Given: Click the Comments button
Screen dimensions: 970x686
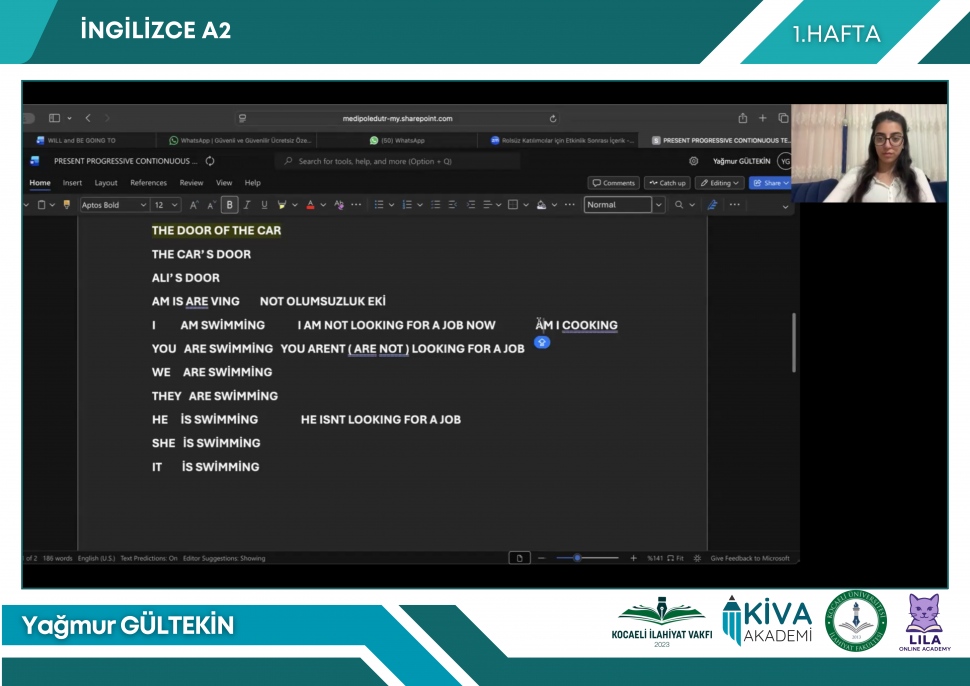Looking at the screenshot, I should (614, 183).
